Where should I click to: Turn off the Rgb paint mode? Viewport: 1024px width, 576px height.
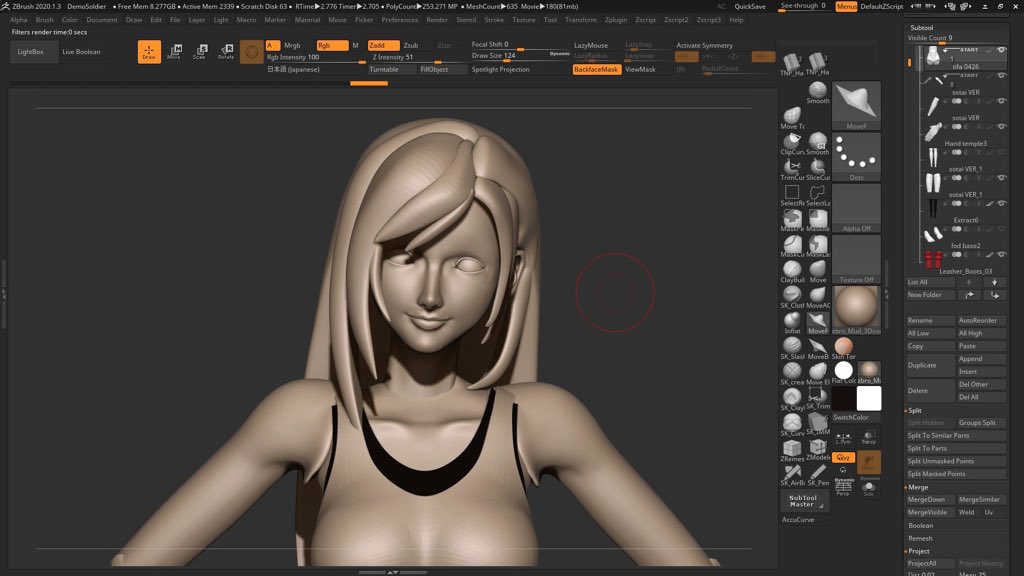[331, 45]
